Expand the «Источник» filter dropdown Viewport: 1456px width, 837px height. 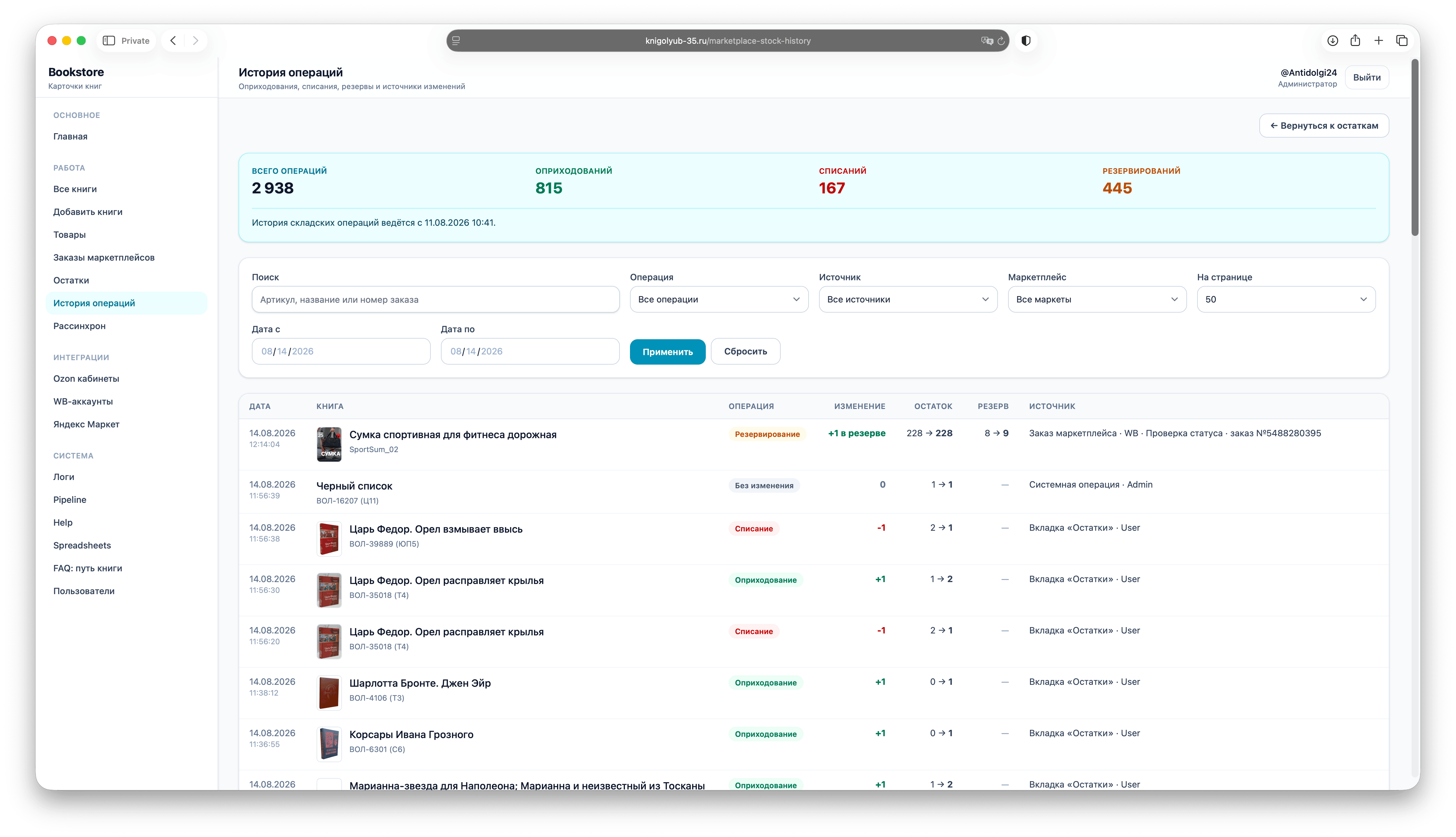[x=908, y=300]
